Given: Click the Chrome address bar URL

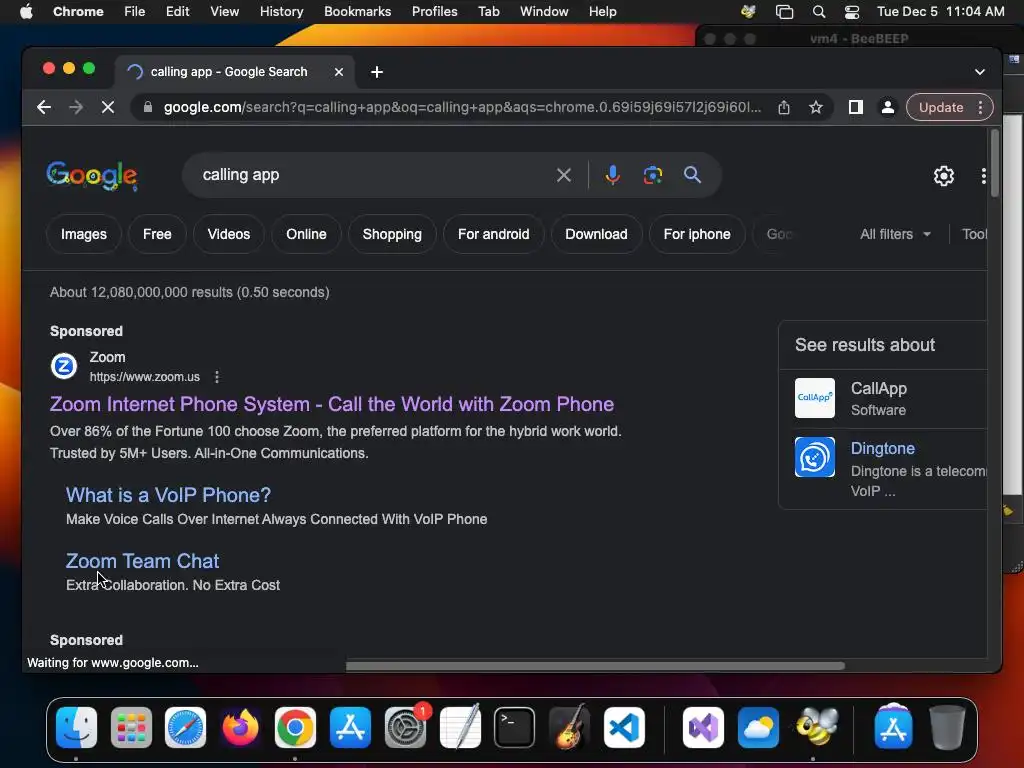Looking at the screenshot, I should click(x=462, y=107).
